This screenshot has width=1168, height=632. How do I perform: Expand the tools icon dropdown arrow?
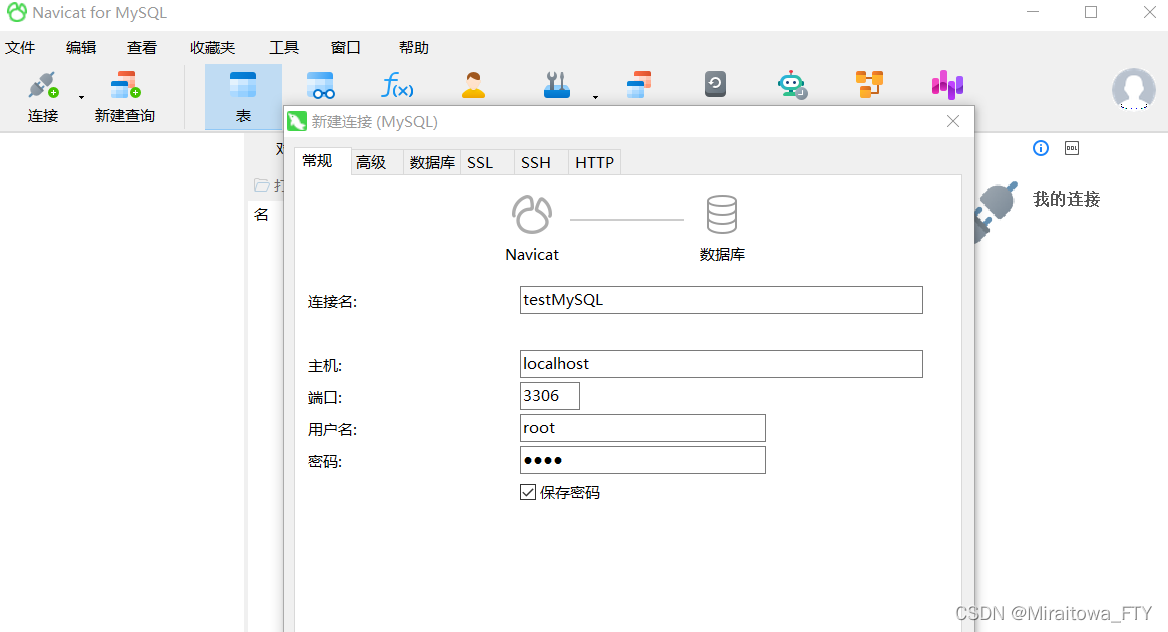click(595, 95)
